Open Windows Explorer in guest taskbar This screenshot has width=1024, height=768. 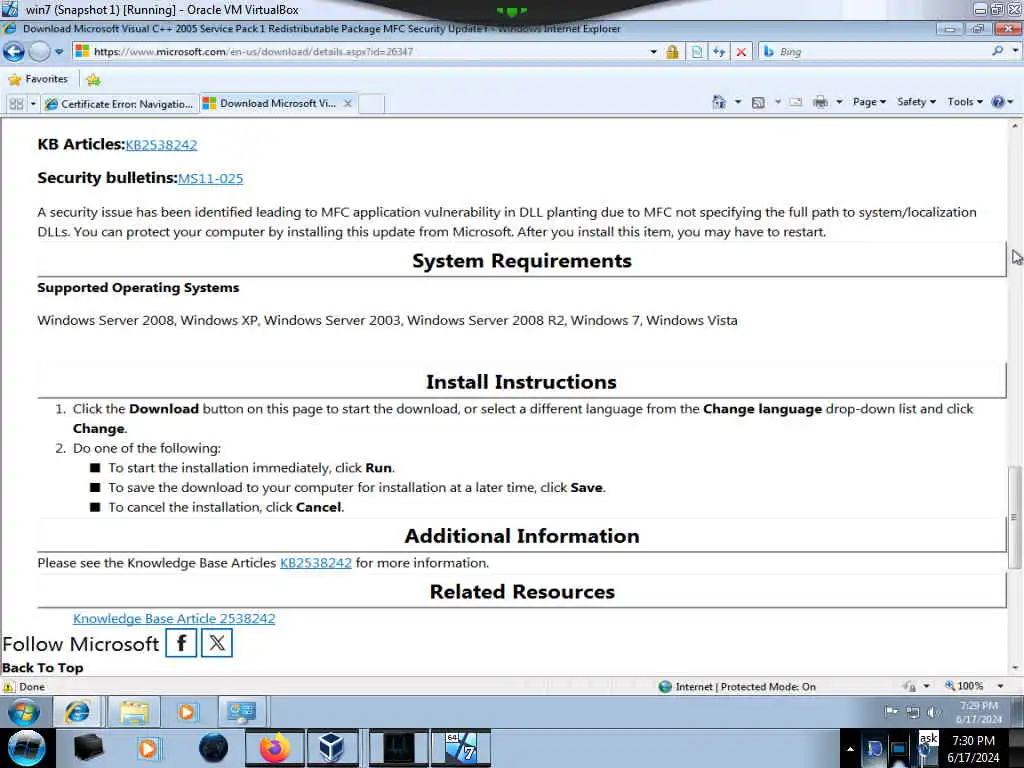coord(134,712)
